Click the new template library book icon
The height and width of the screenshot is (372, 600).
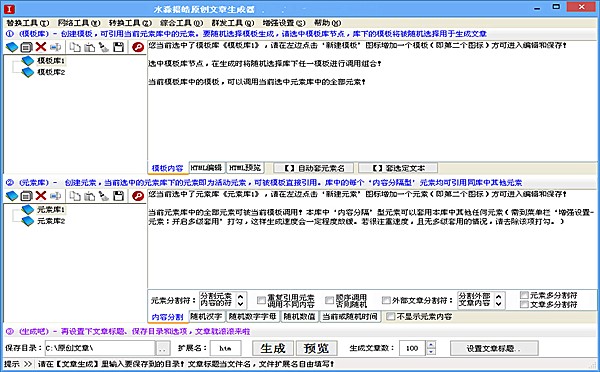[x=12, y=47]
